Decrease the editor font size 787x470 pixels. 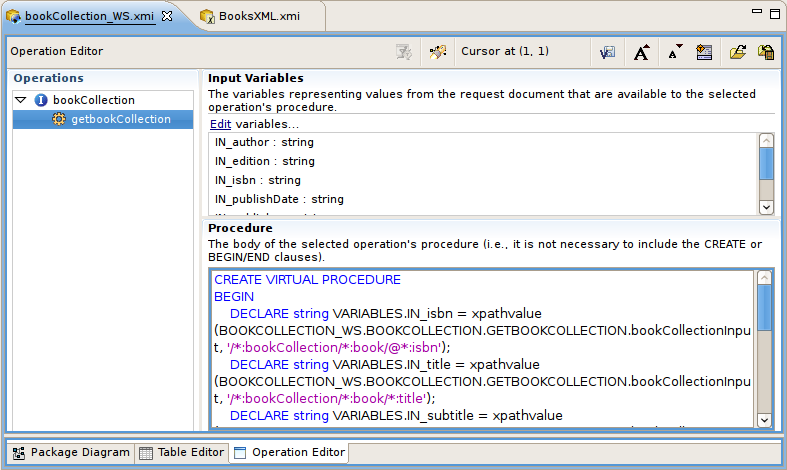point(674,52)
